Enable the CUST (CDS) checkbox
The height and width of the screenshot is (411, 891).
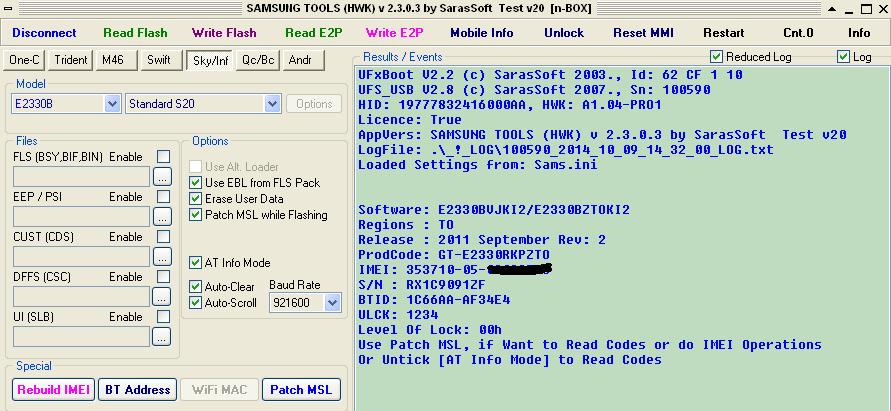pos(163,236)
